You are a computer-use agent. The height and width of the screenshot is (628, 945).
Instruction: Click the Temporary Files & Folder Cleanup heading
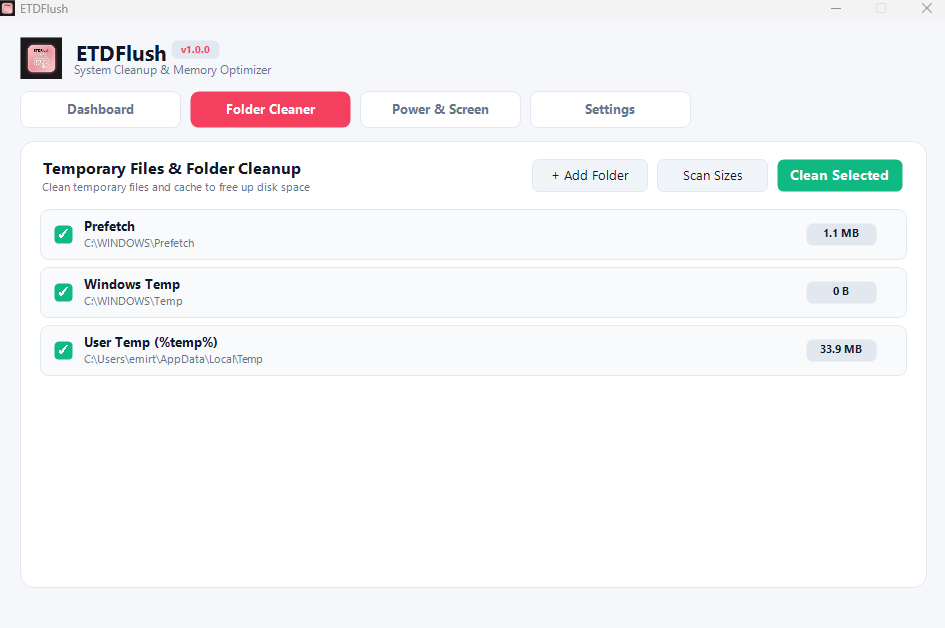(x=172, y=169)
